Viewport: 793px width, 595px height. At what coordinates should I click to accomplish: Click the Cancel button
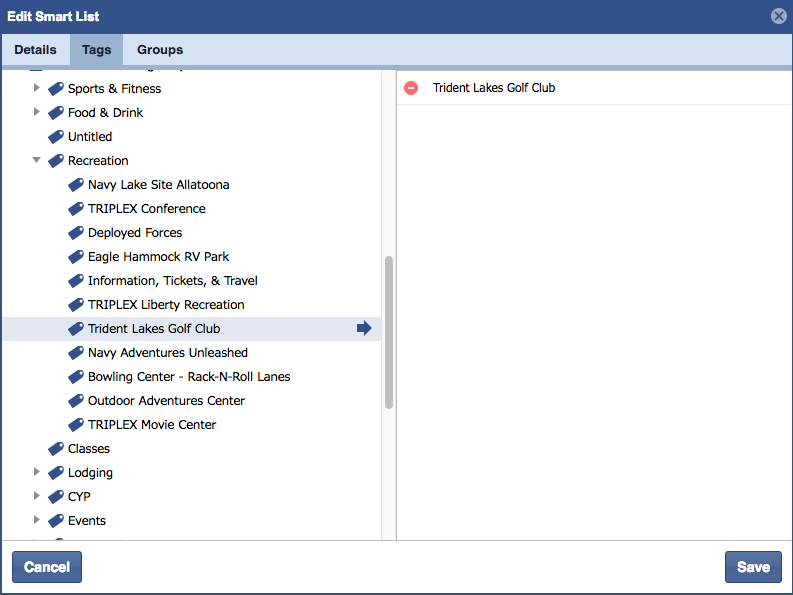tap(47, 567)
